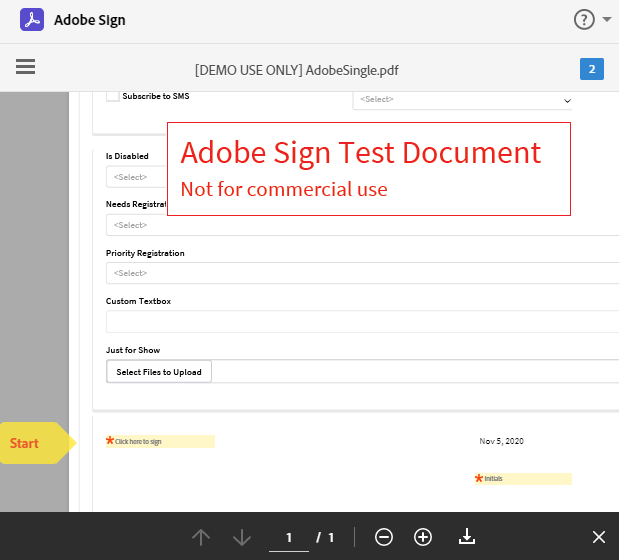Click the yellow Start tab

38,443
